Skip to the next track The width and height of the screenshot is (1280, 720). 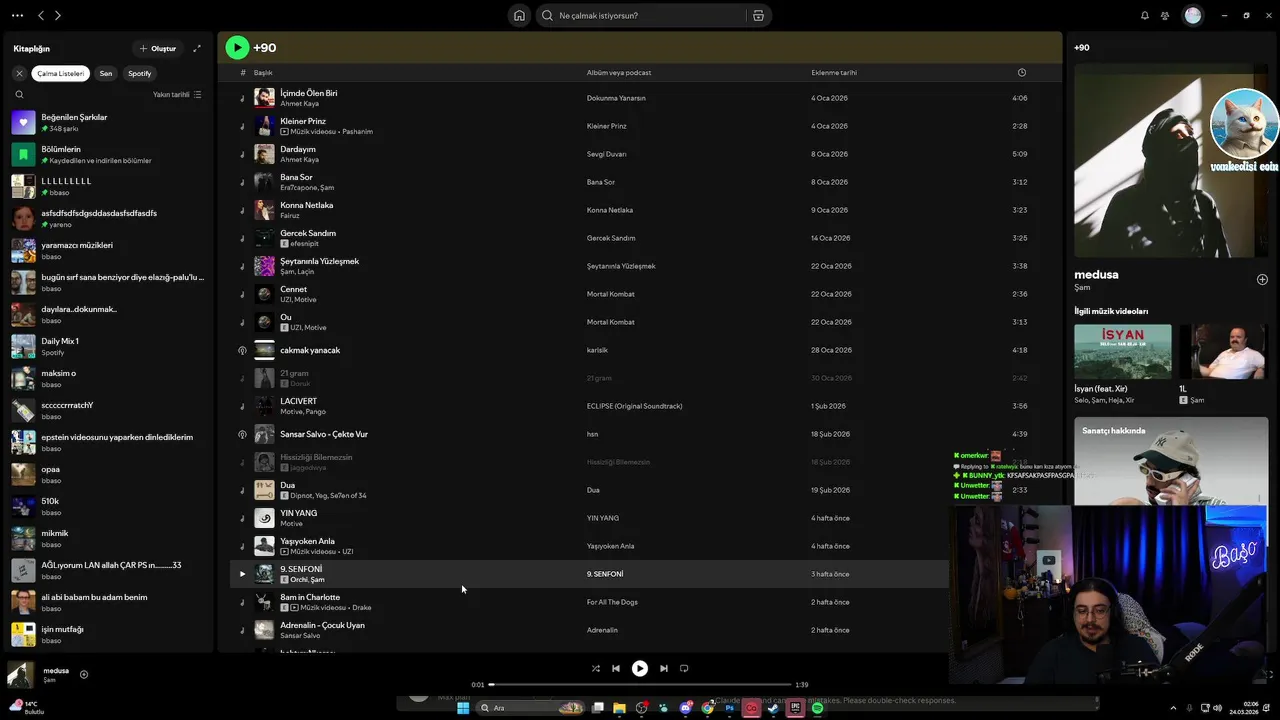[x=664, y=669]
